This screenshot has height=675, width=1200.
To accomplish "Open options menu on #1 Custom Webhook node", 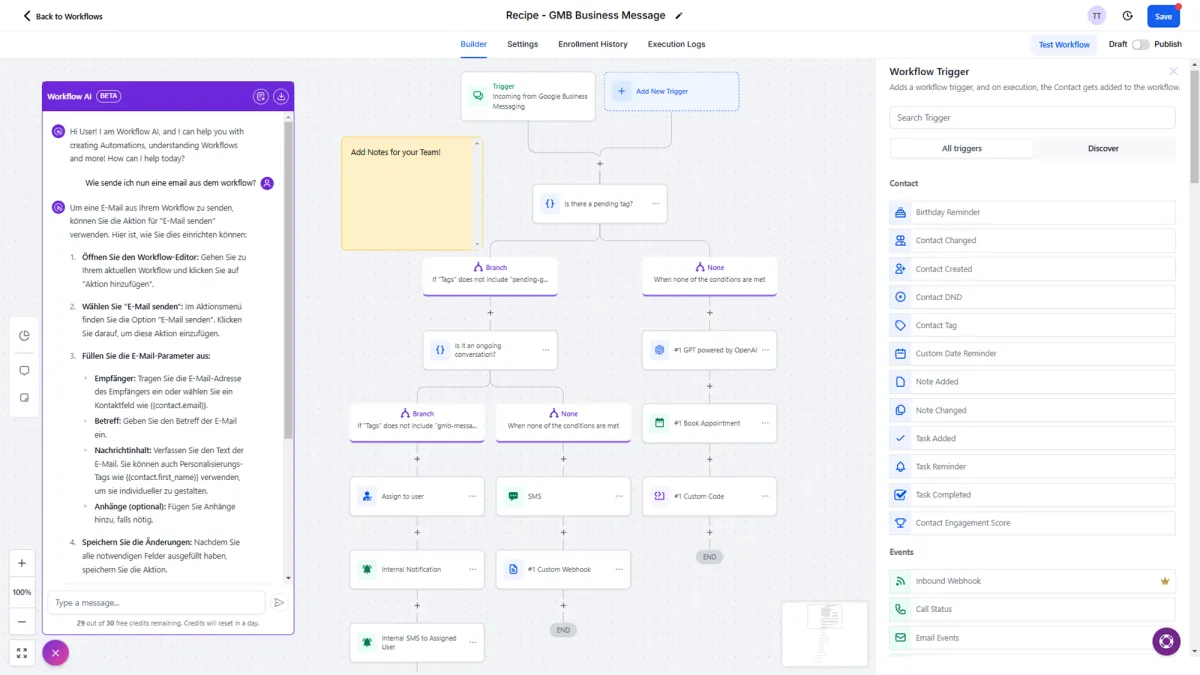I will click(x=620, y=569).
